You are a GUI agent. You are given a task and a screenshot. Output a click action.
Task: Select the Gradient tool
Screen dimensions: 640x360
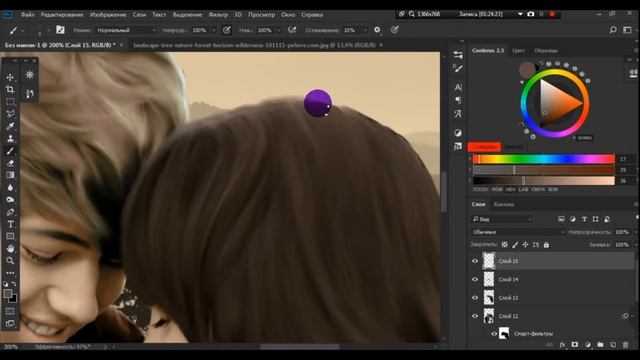tap(10, 175)
